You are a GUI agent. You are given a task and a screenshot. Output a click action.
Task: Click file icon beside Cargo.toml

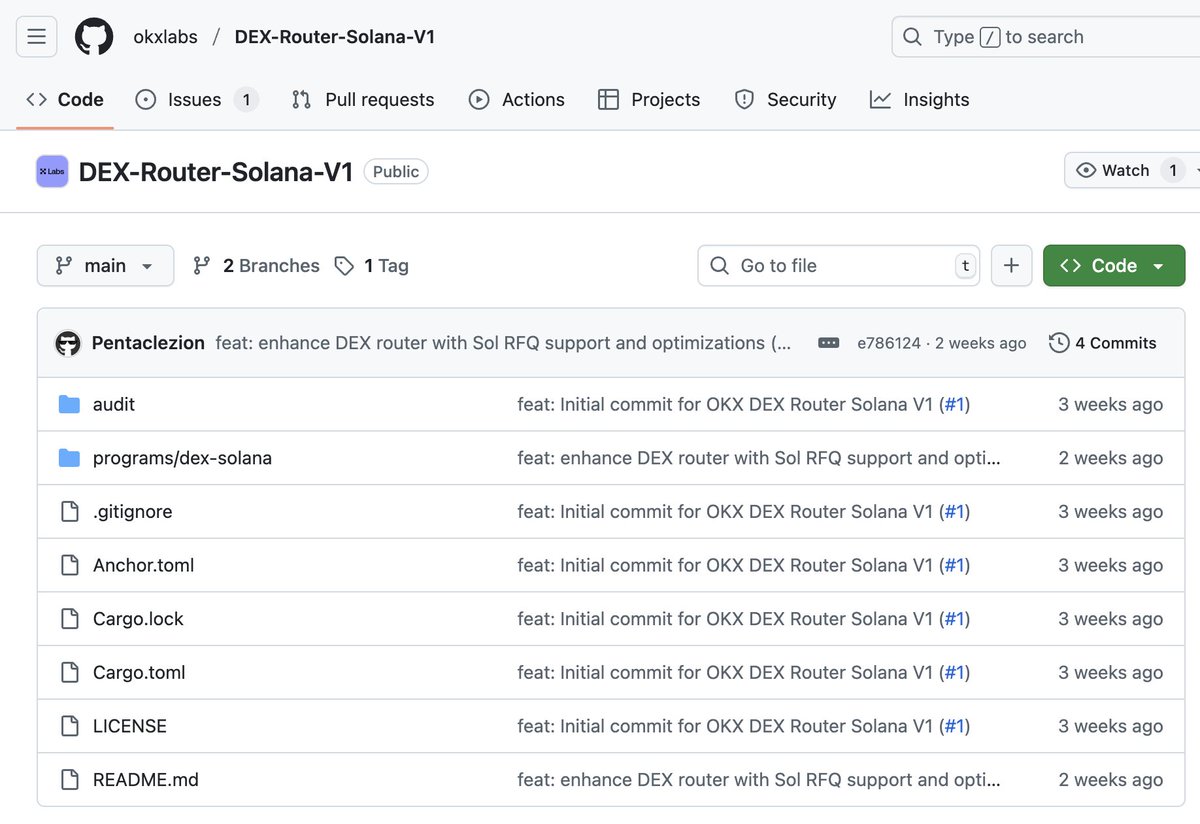[x=69, y=672]
